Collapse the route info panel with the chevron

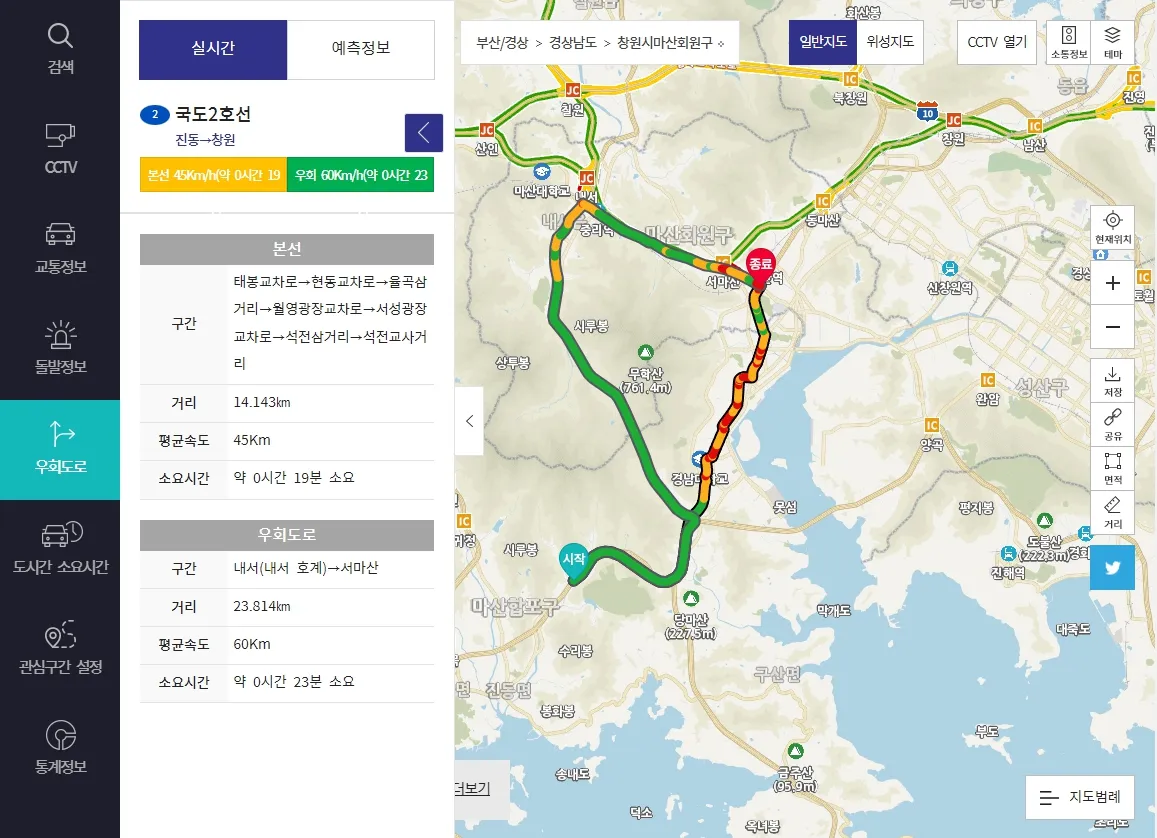tap(469, 421)
